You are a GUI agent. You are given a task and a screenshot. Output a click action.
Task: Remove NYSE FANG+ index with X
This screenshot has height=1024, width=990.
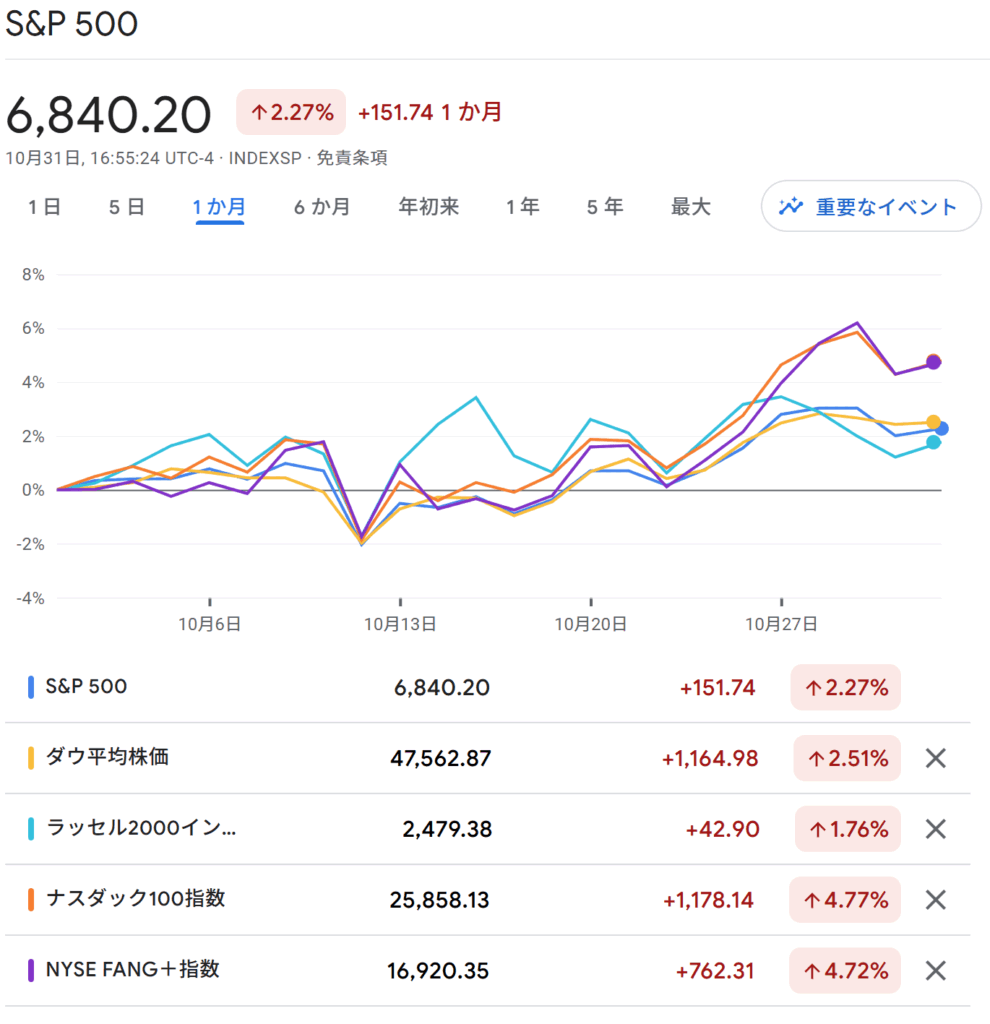click(935, 970)
